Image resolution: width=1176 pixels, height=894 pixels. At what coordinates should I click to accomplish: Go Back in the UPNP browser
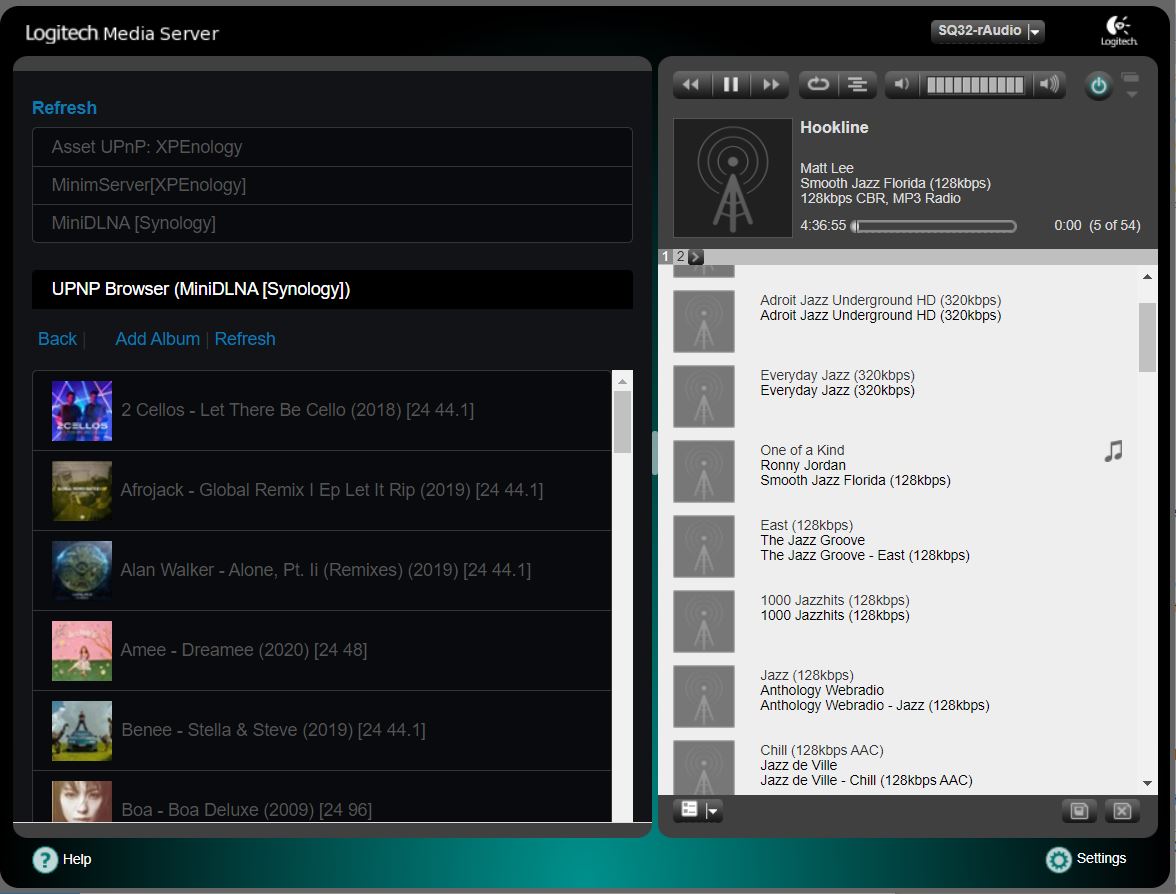(57, 339)
